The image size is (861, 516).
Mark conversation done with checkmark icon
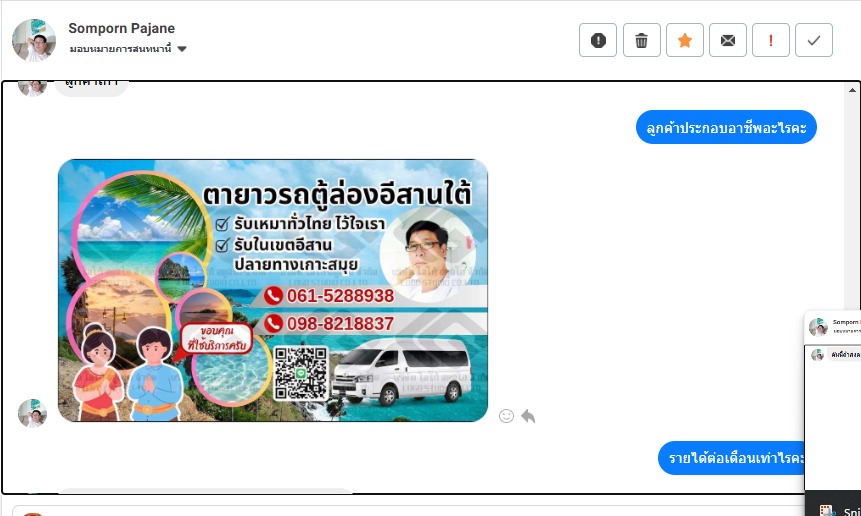(x=814, y=40)
